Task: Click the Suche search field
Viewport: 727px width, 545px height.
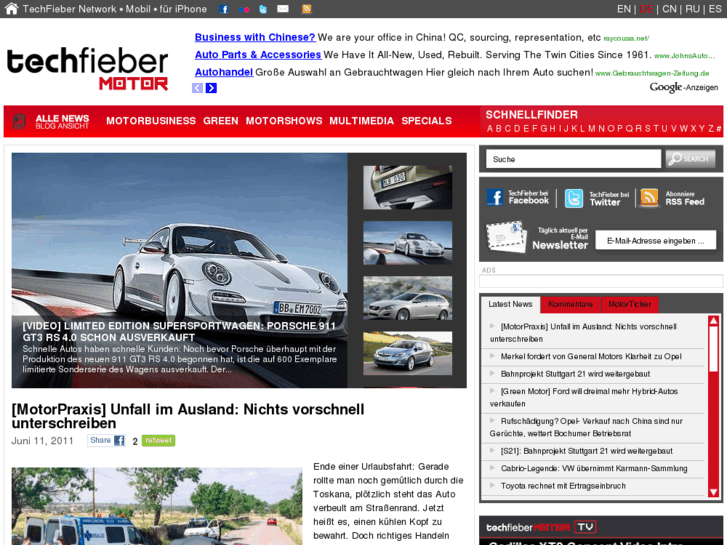Action: pyautogui.click(x=573, y=159)
